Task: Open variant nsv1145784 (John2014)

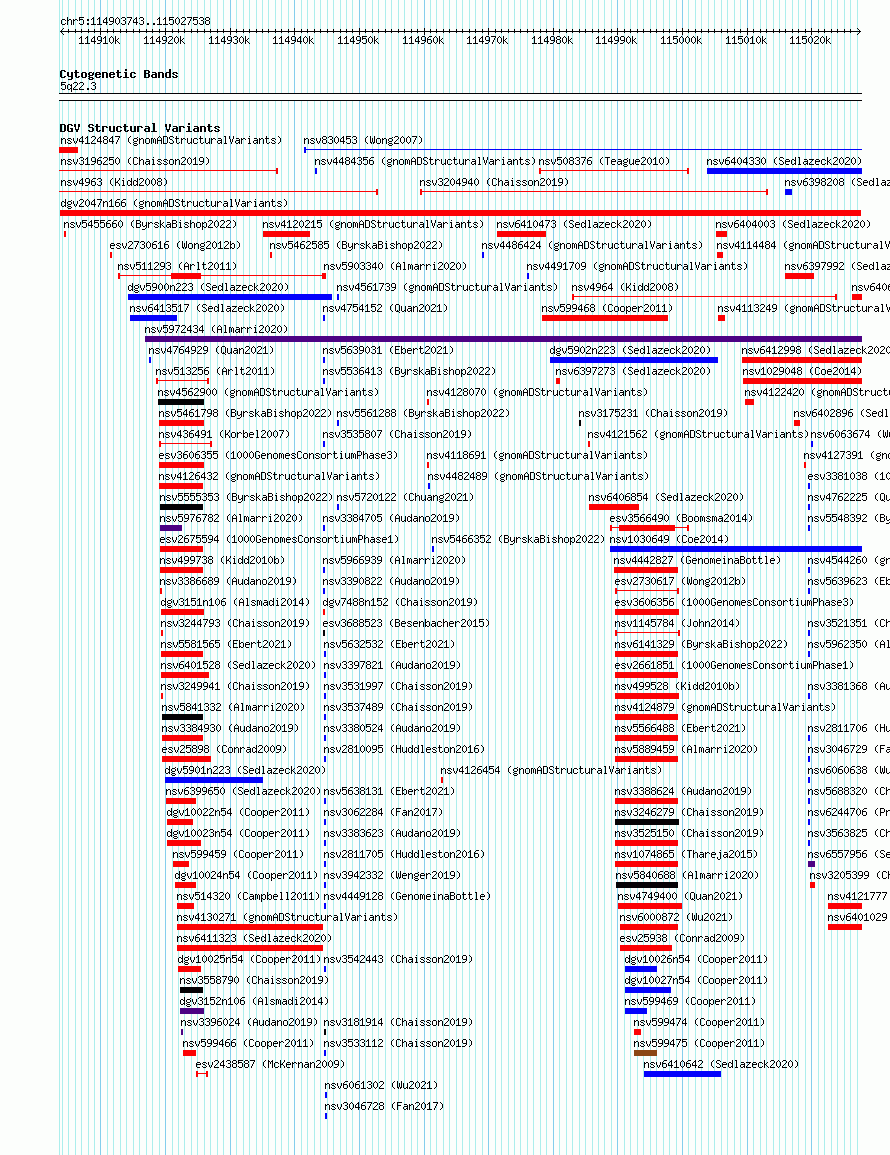Action: coord(677,622)
